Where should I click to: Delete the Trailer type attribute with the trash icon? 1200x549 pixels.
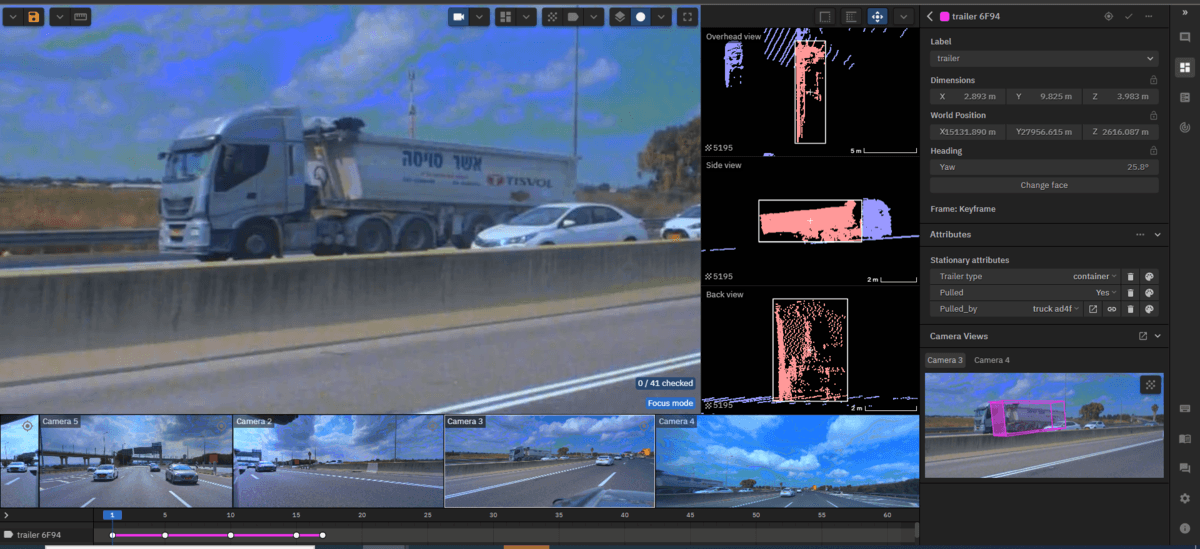coord(1130,276)
